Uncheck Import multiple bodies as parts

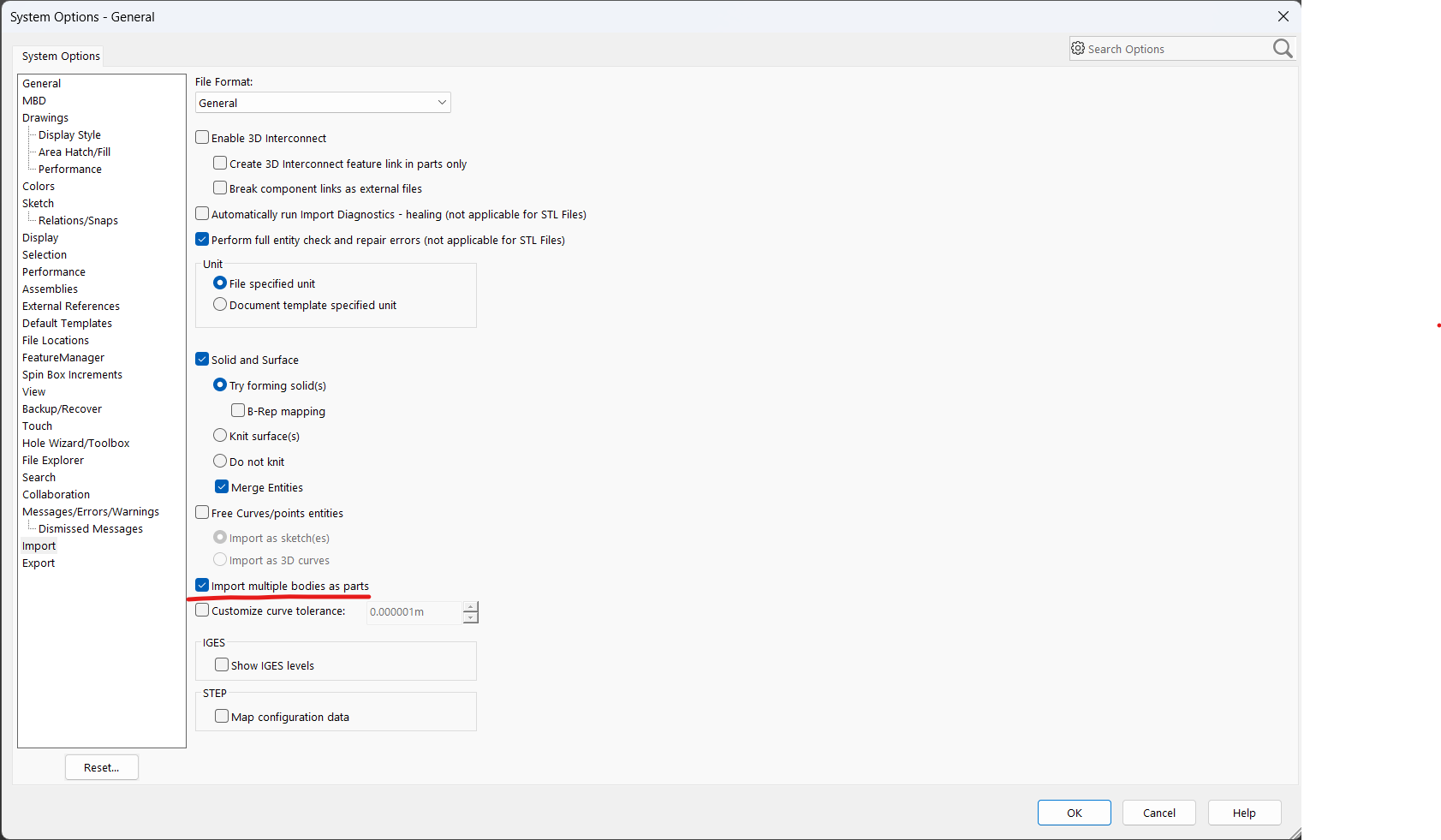click(x=202, y=586)
